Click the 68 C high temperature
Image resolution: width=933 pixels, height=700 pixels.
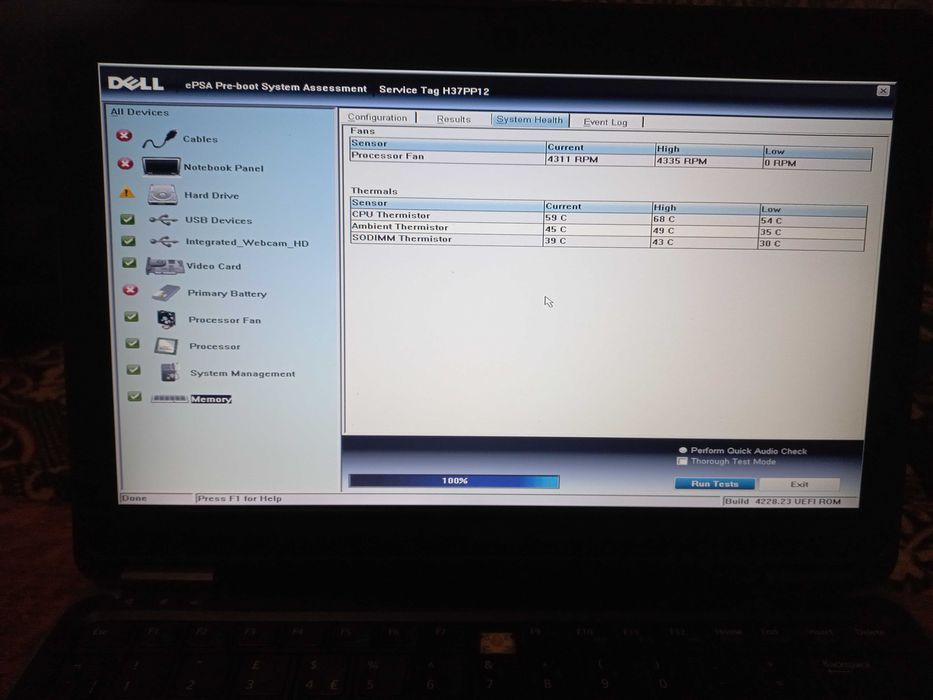click(x=663, y=219)
